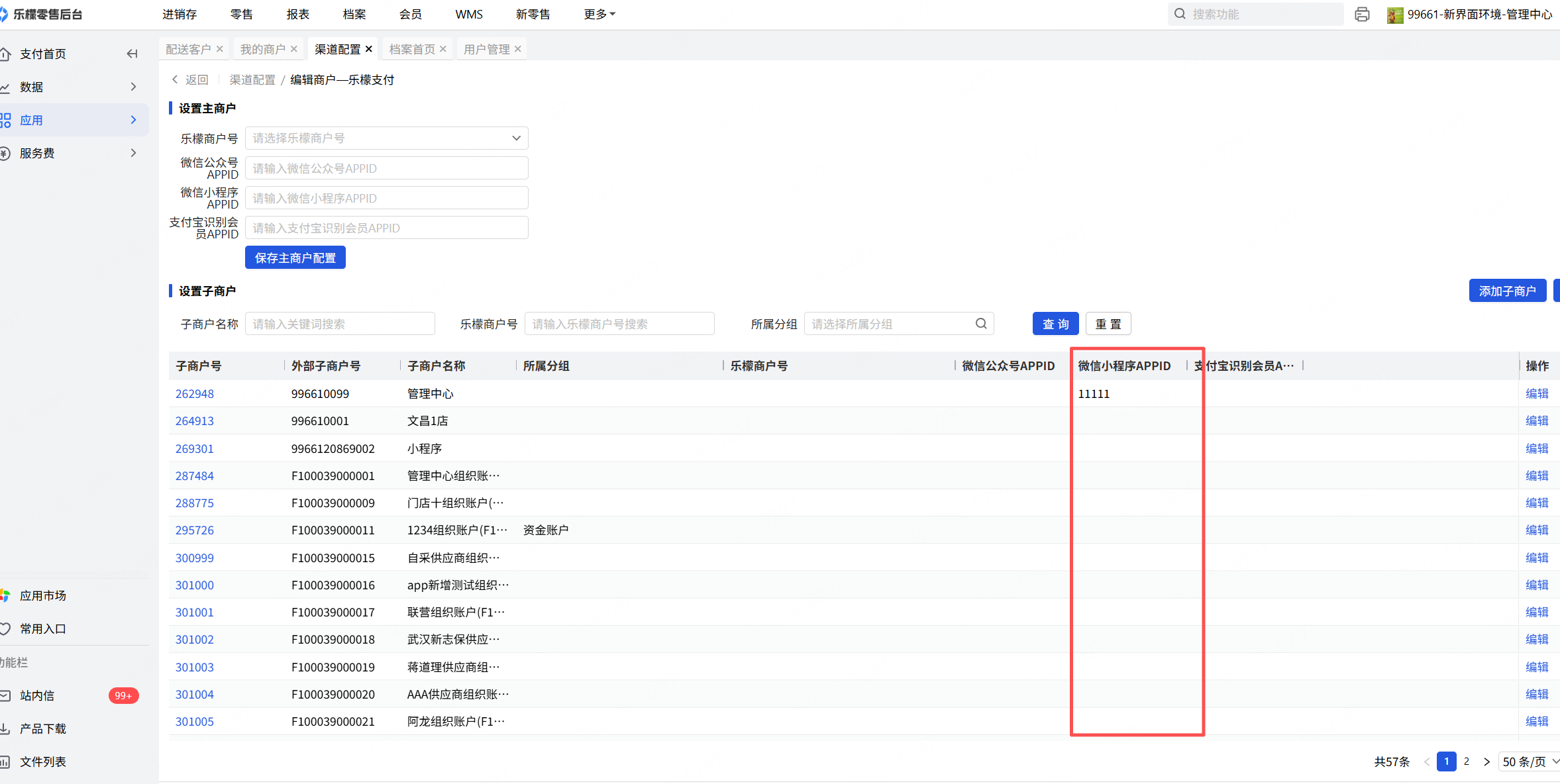The height and width of the screenshot is (784, 1560).
Task: Open 站内信 messages in sidebar
Action: 37,695
